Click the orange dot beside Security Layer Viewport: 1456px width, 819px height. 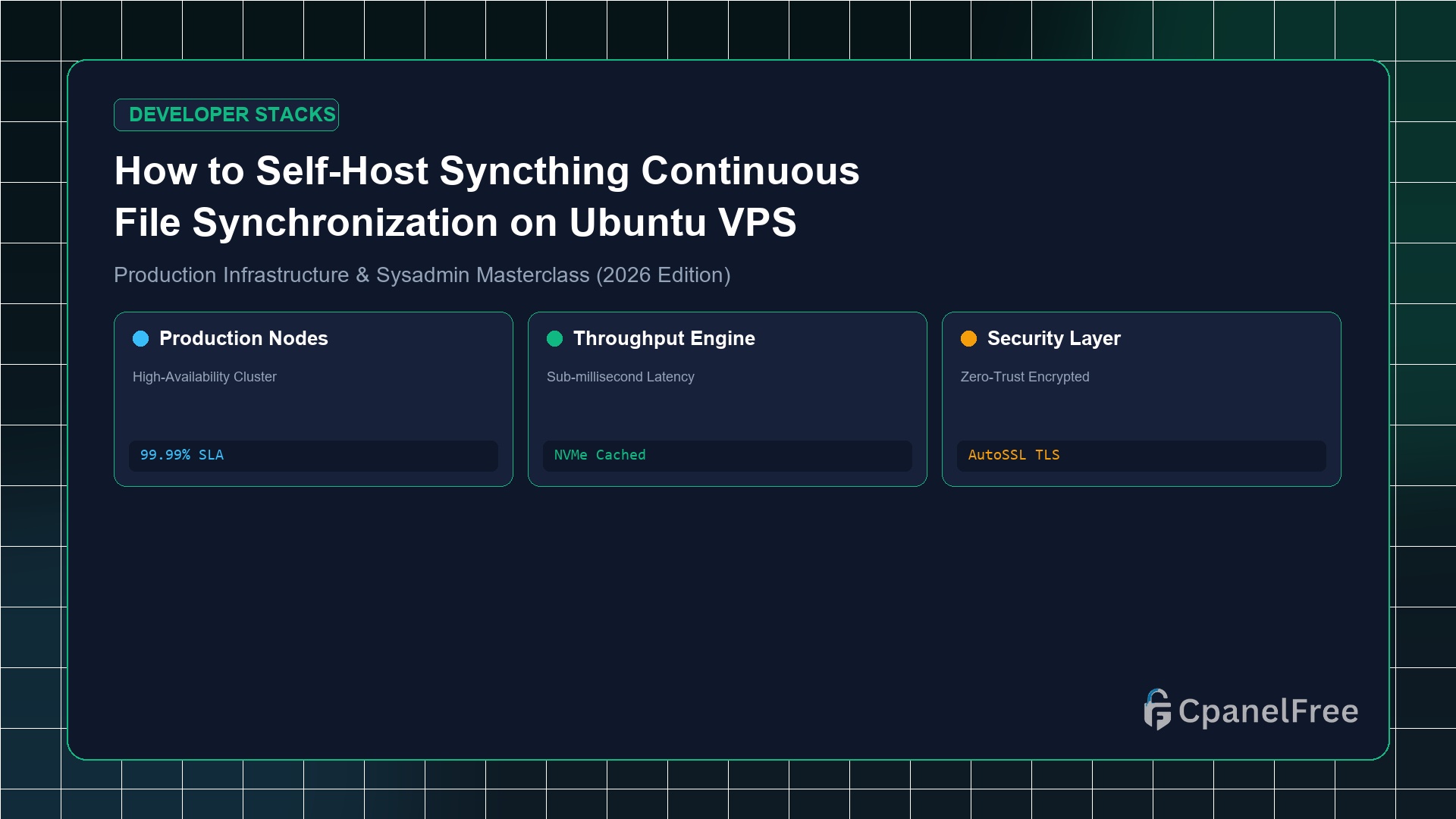pyautogui.click(x=969, y=338)
